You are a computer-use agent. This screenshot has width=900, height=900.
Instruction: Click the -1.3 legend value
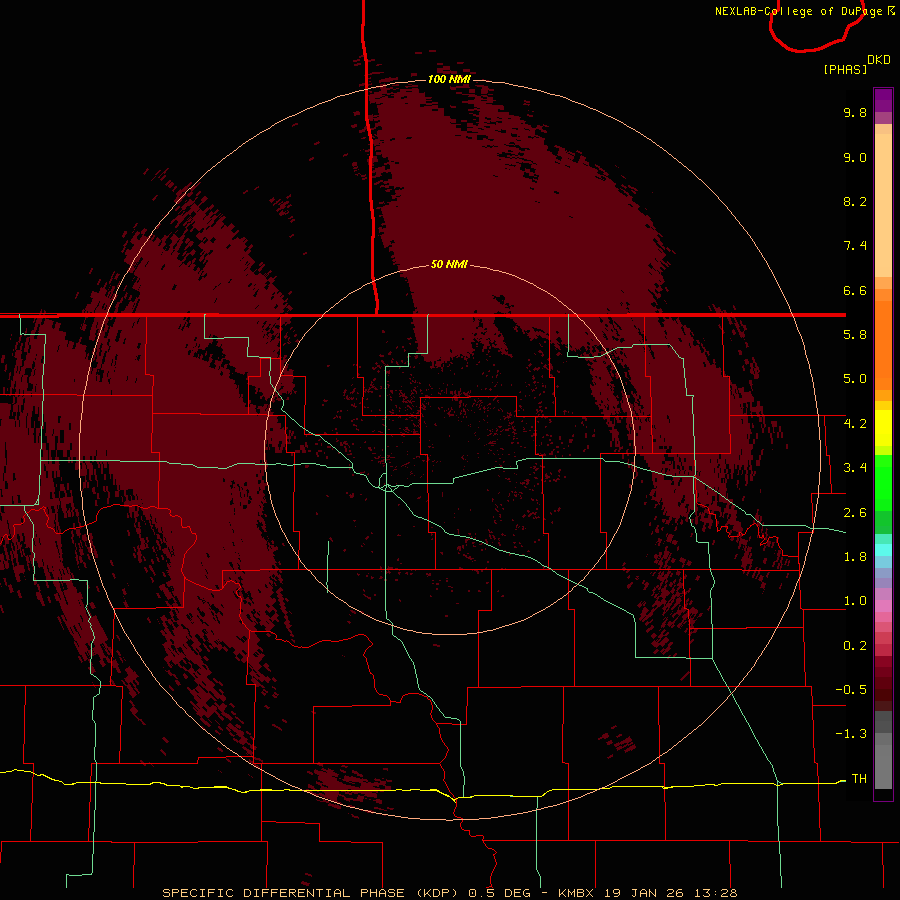pos(851,734)
